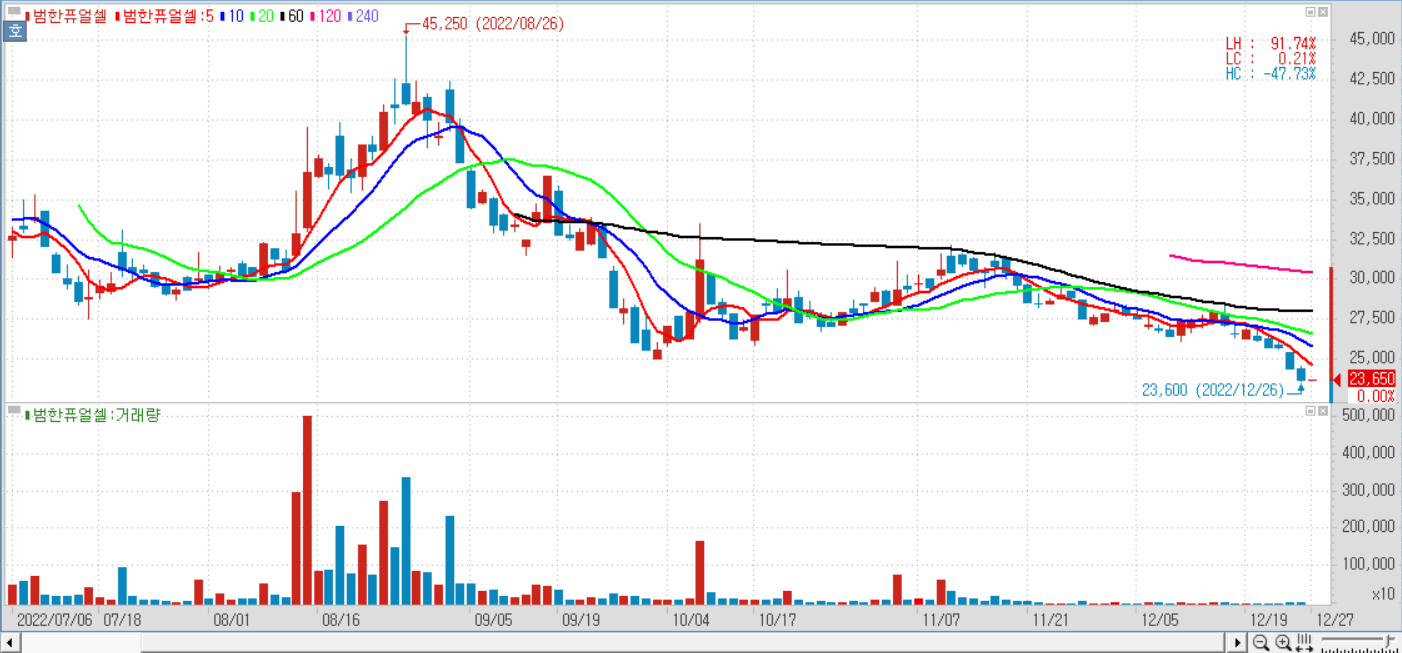
Task: Click the 37,500 price axis label
Action: click(x=1371, y=159)
